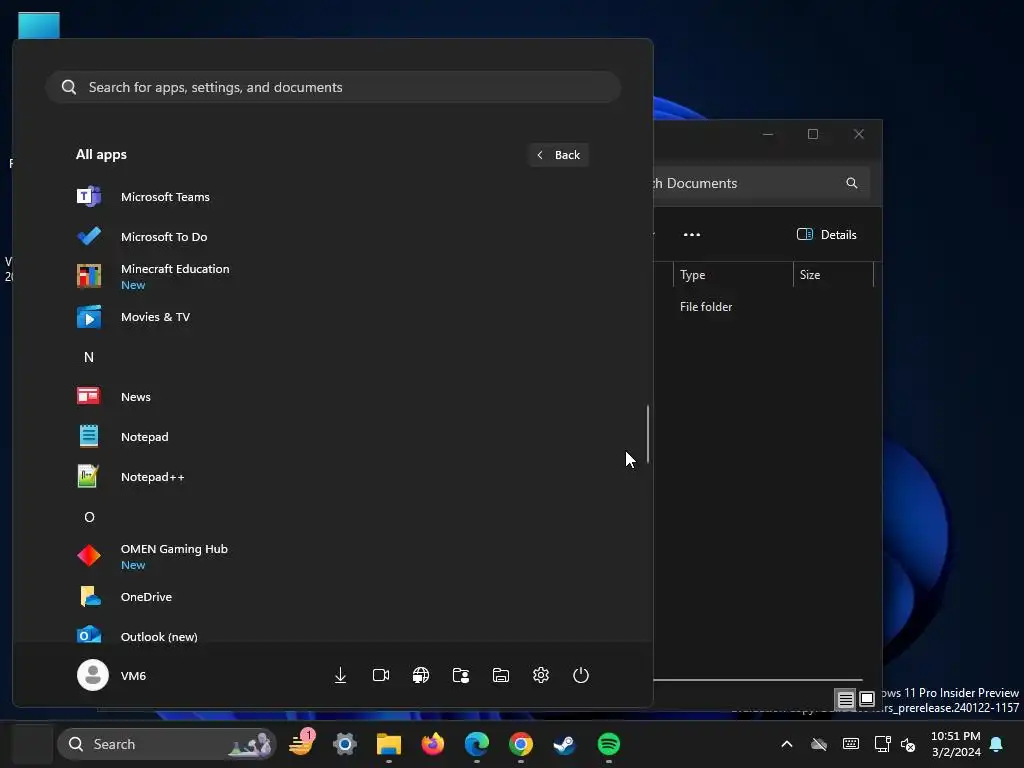Open Microsoft Edge from the taskbar

coord(477,744)
